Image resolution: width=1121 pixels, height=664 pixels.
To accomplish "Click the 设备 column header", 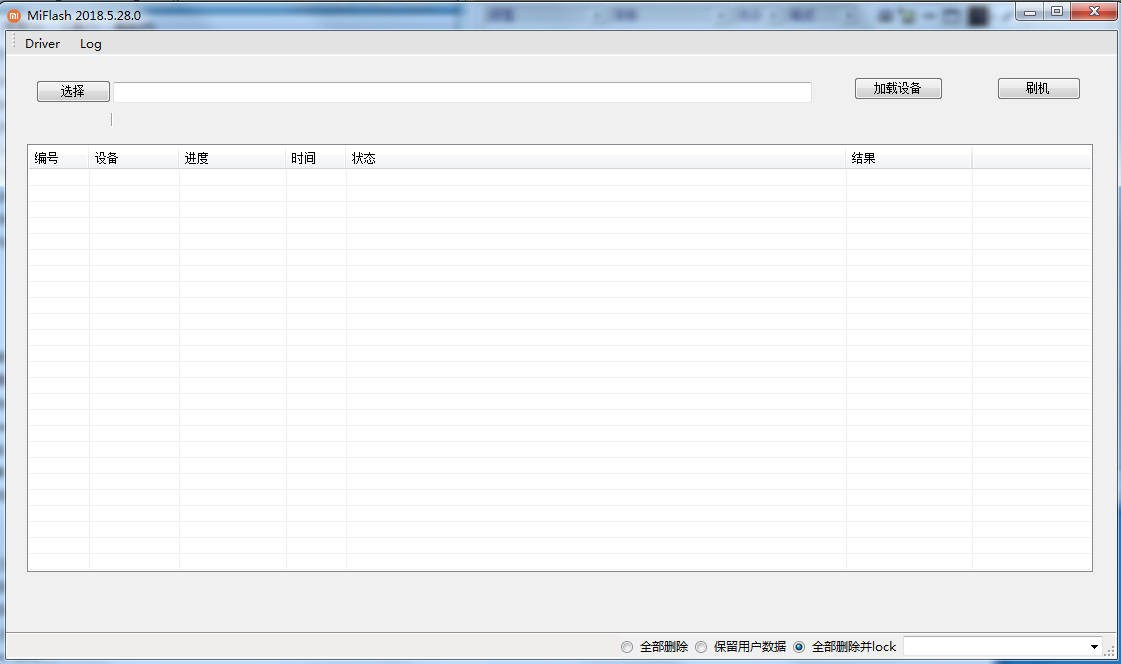I will [134, 158].
